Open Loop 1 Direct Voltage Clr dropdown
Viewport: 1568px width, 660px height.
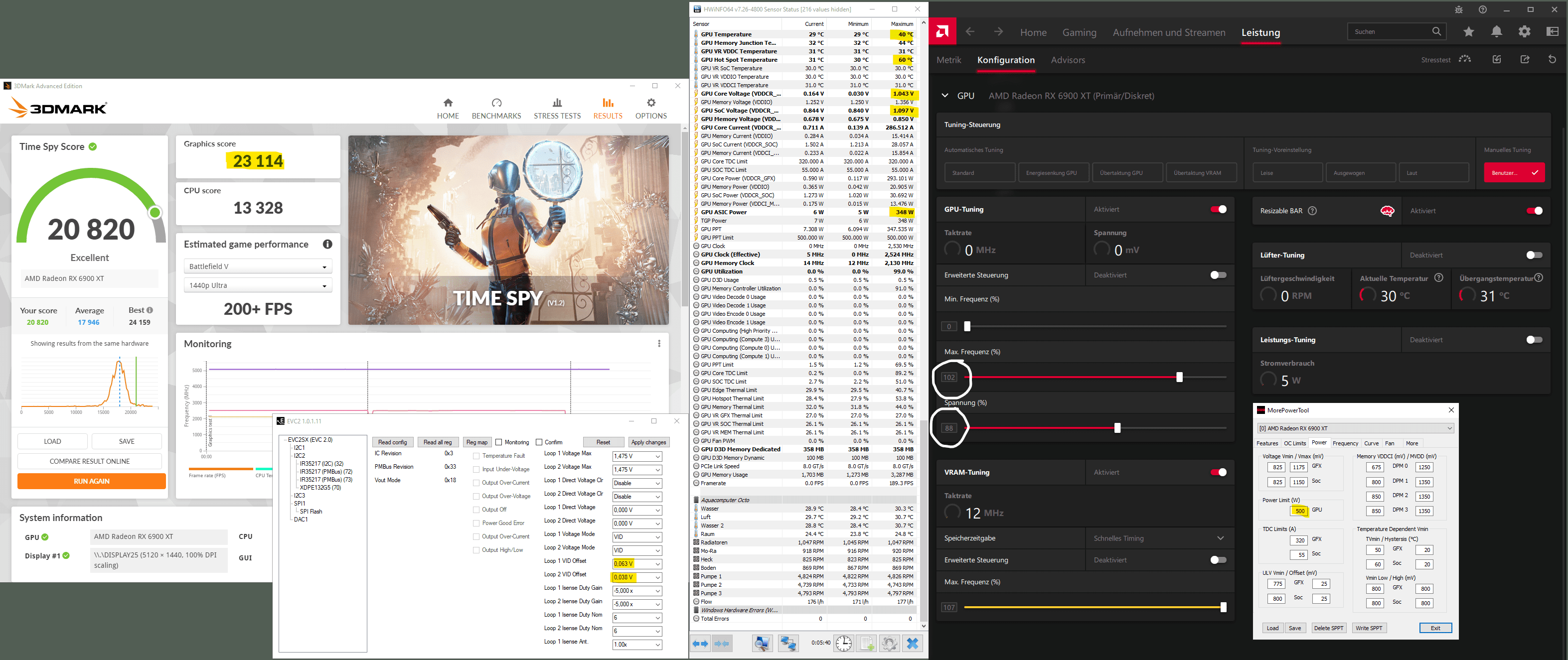tap(636, 483)
